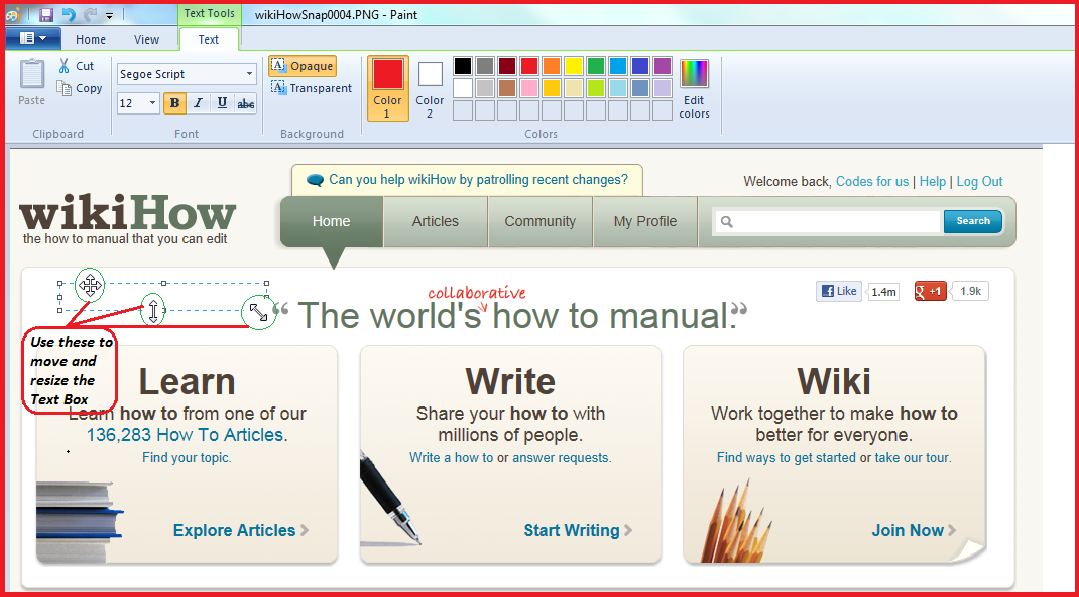Viewport: 1079px width, 597px height.
Task: Pick the lime green swatch in the second row
Action: (595, 88)
